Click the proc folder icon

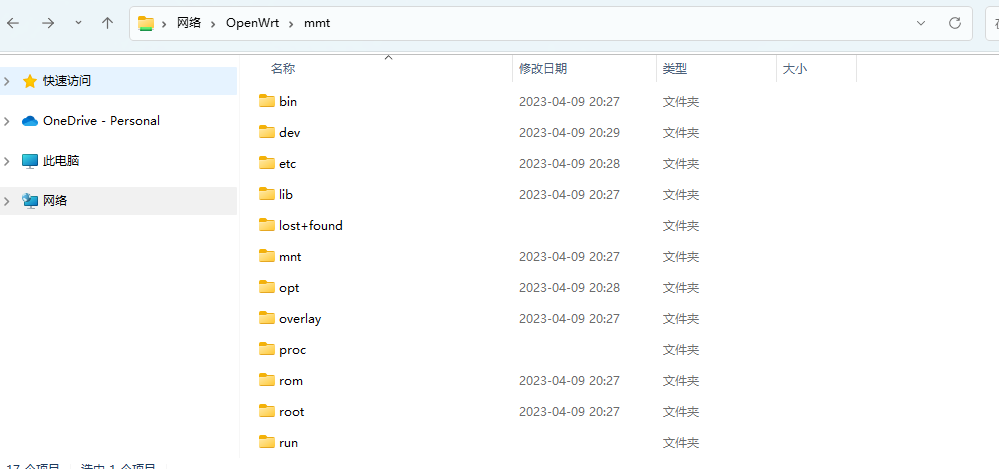tap(267, 349)
